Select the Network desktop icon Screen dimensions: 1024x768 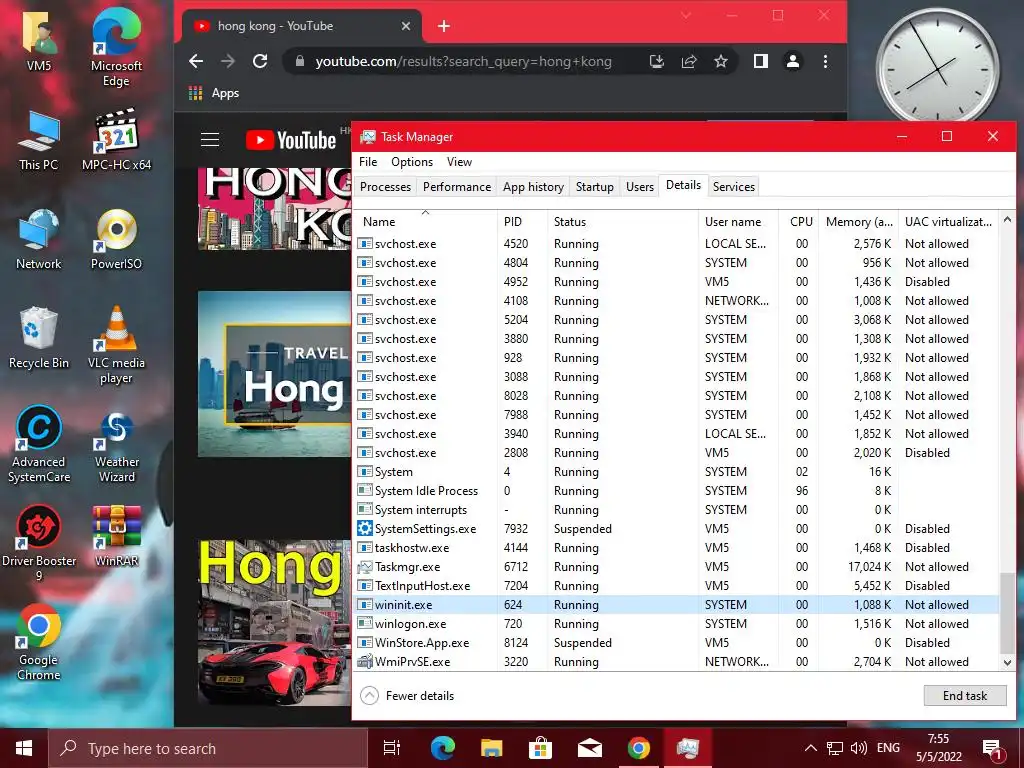(39, 239)
